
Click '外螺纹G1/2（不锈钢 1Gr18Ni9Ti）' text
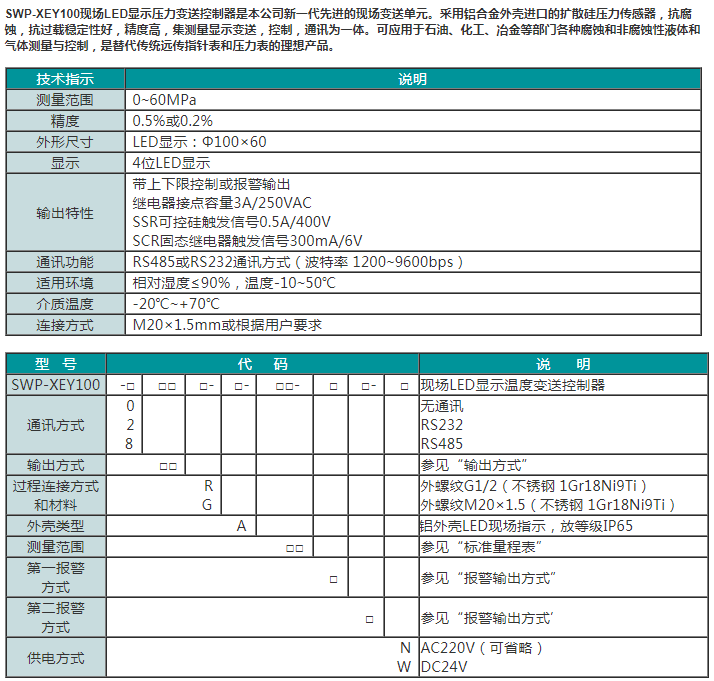pyautogui.click(x=534, y=486)
